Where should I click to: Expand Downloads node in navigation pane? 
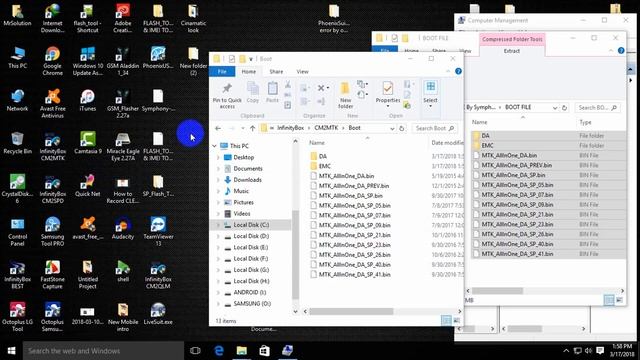218,180
